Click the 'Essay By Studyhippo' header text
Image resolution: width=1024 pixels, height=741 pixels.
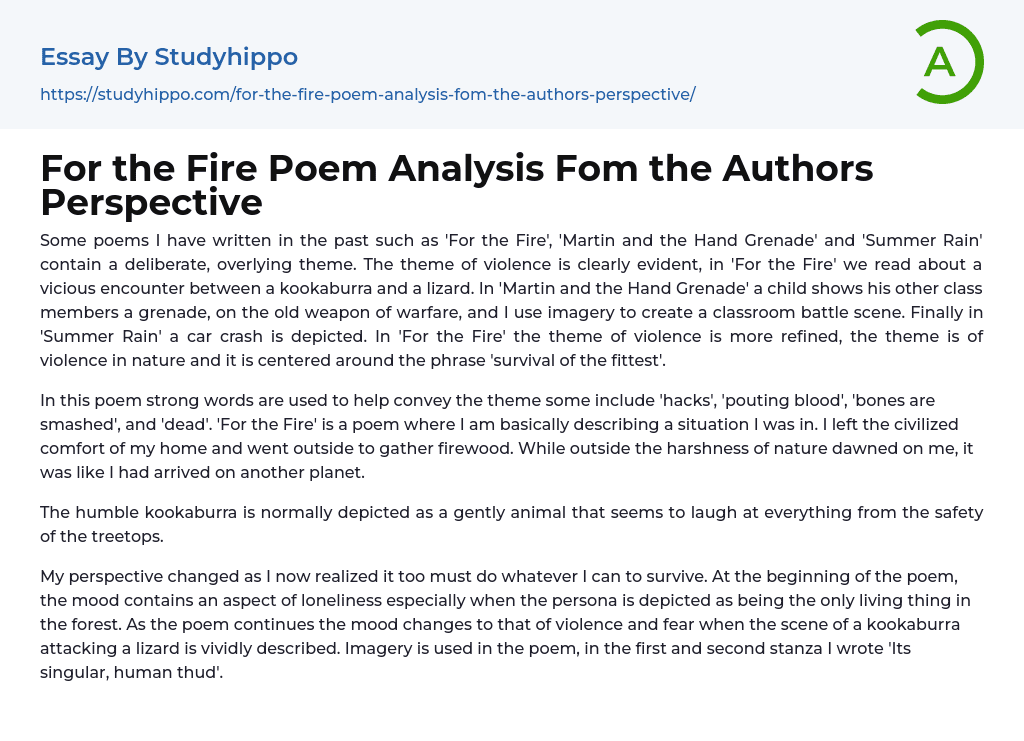coord(168,57)
